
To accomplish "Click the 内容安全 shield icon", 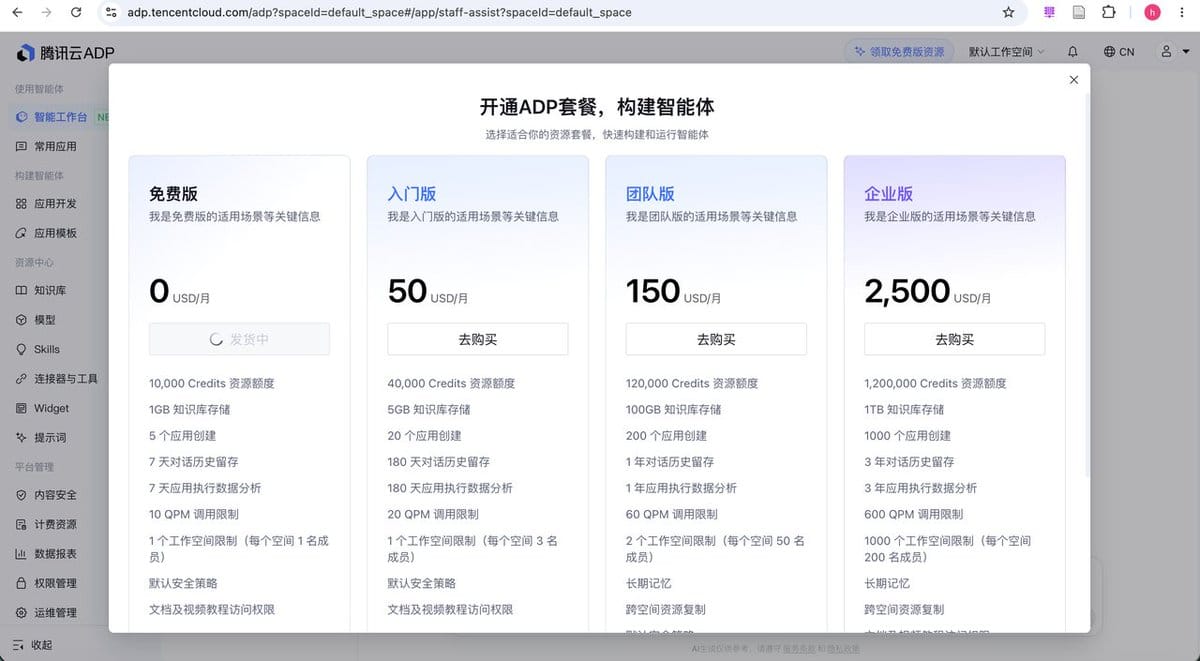I will tap(21, 495).
